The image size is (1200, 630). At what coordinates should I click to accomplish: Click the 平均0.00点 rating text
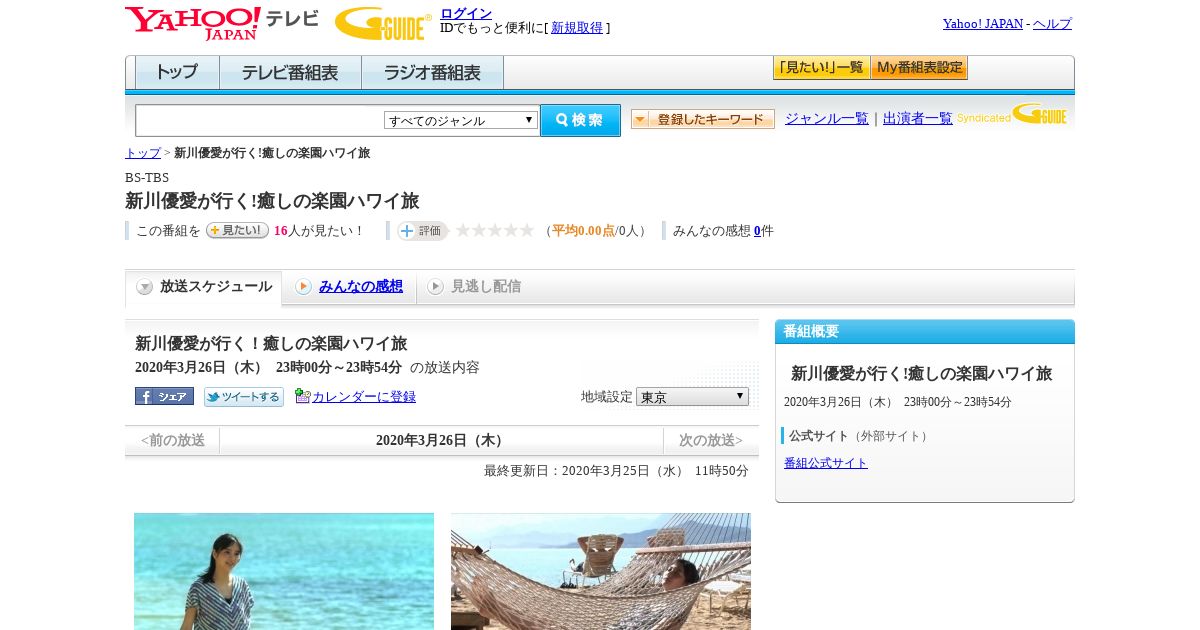583,231
